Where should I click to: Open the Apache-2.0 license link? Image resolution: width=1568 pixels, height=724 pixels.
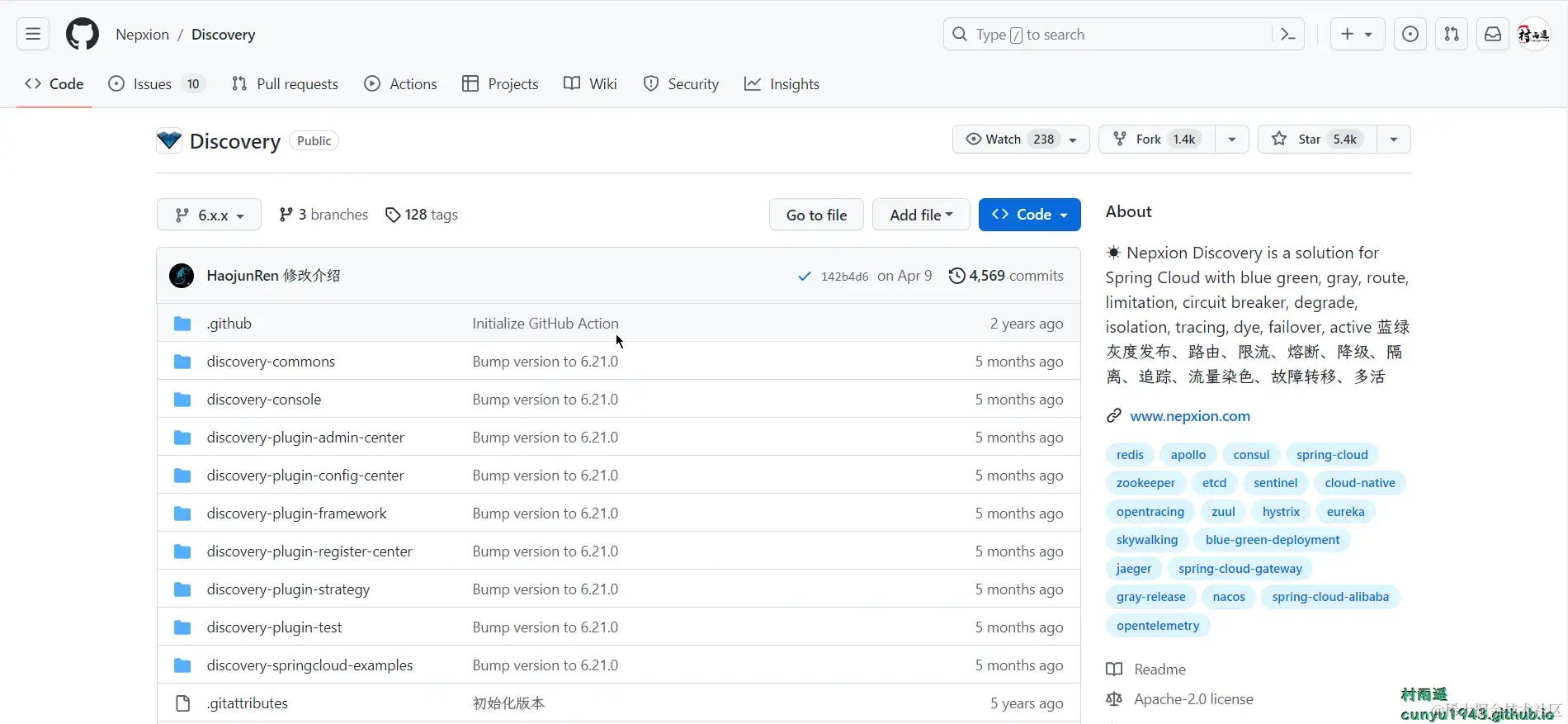1193,699
